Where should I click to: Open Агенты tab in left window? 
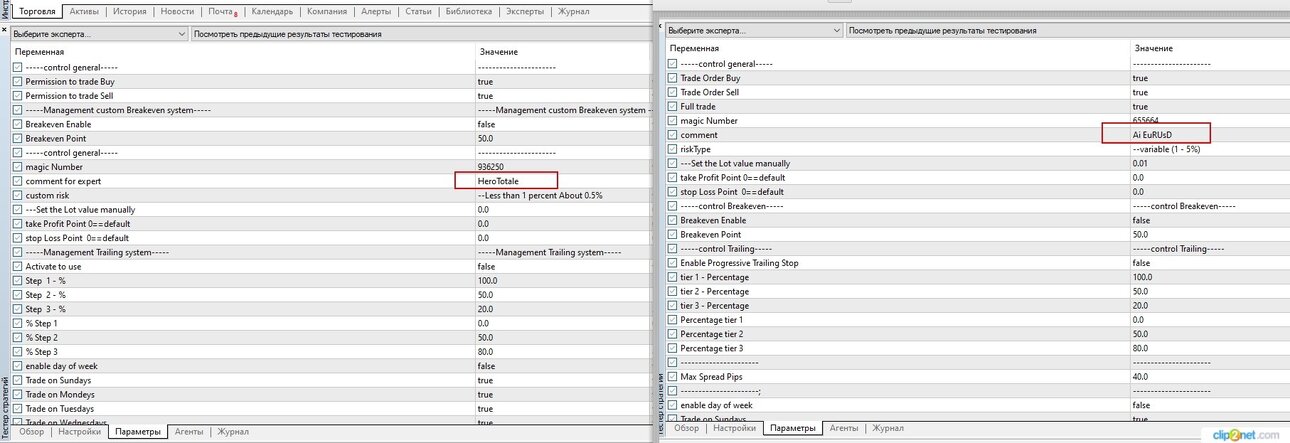pos(187,432)
